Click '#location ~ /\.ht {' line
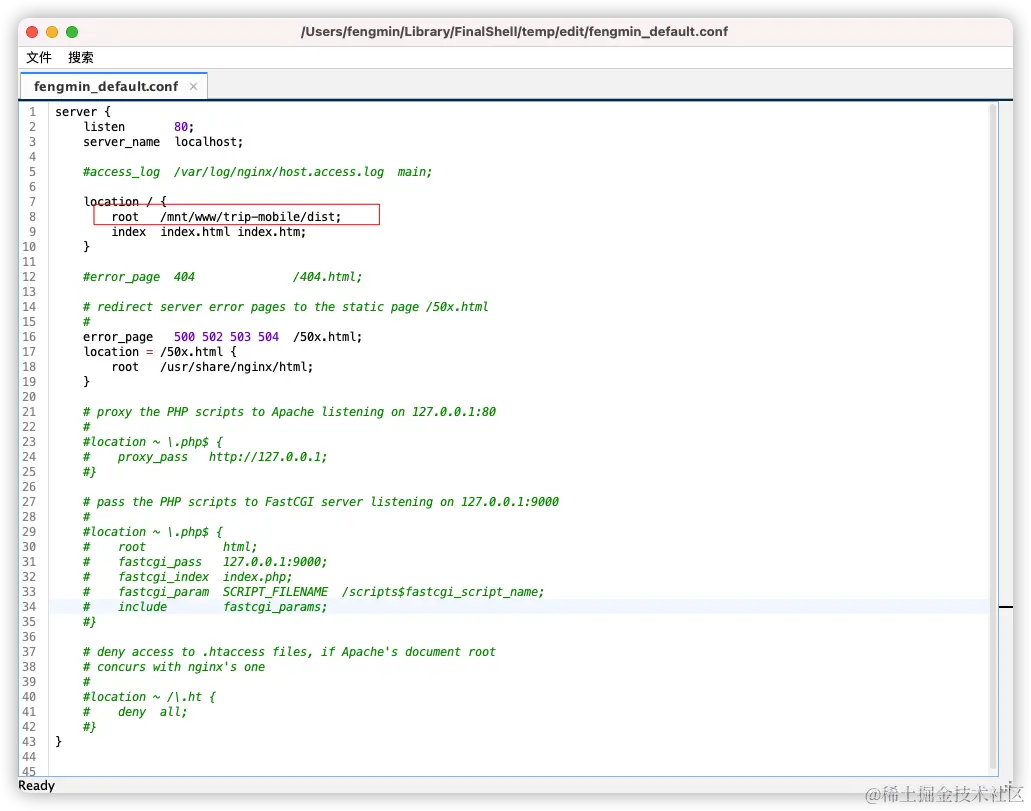 (x=149, y=697)
